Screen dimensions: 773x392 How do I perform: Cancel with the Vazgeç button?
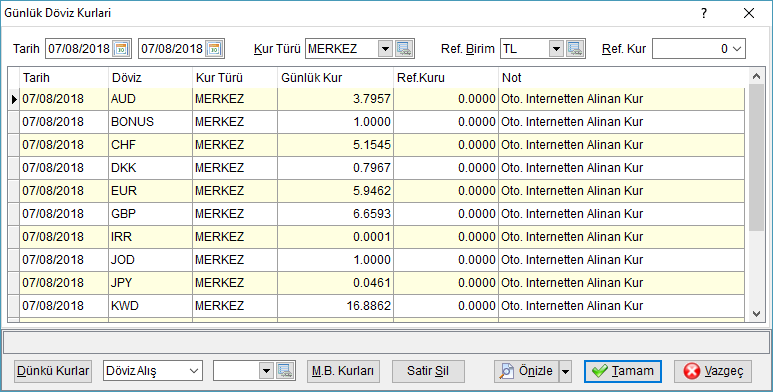click(713, 371)
